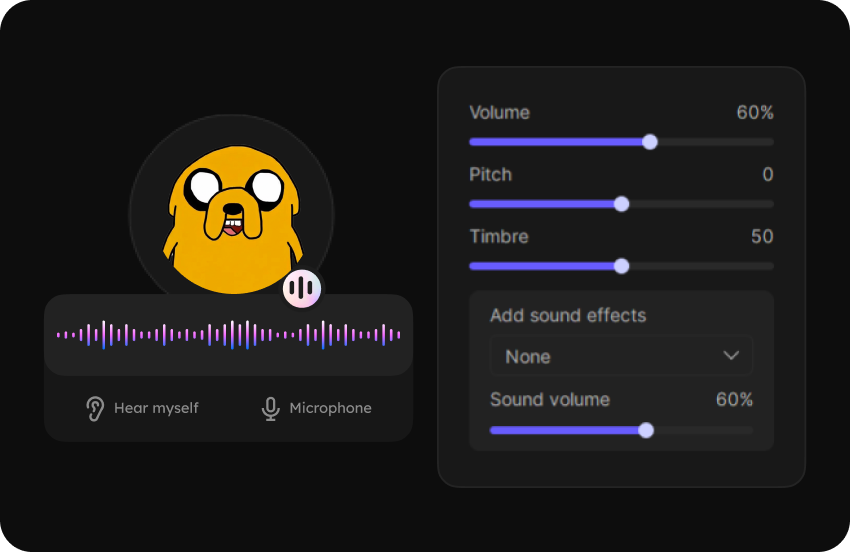This screenshot has width=850, height=552.
Task: Expand the dropdown chevron arrow
Action: [731, 356]
